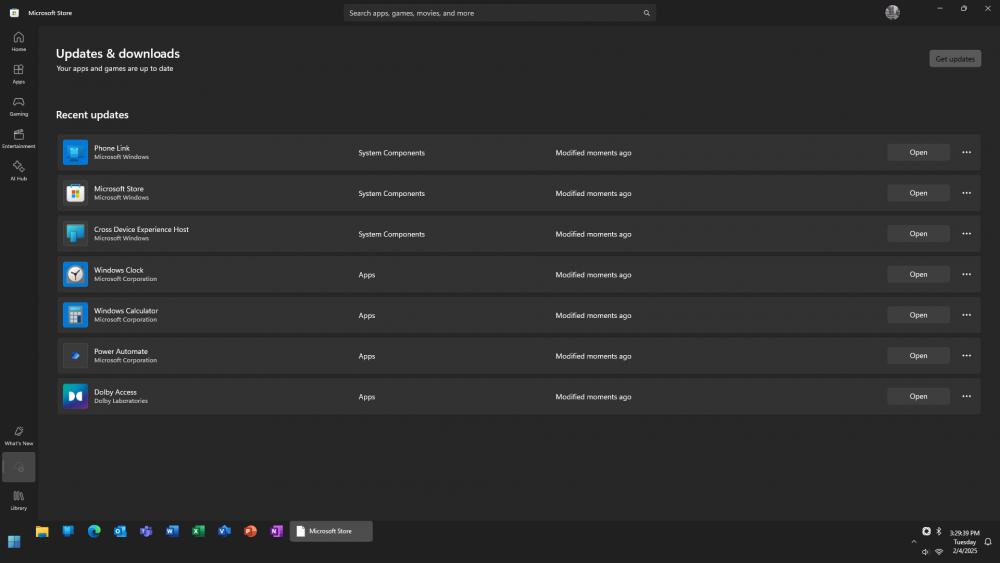The width and height of the screenshot is (1000, 563).
Task: Expand more options for Phone Link
Action: [966, 152]
